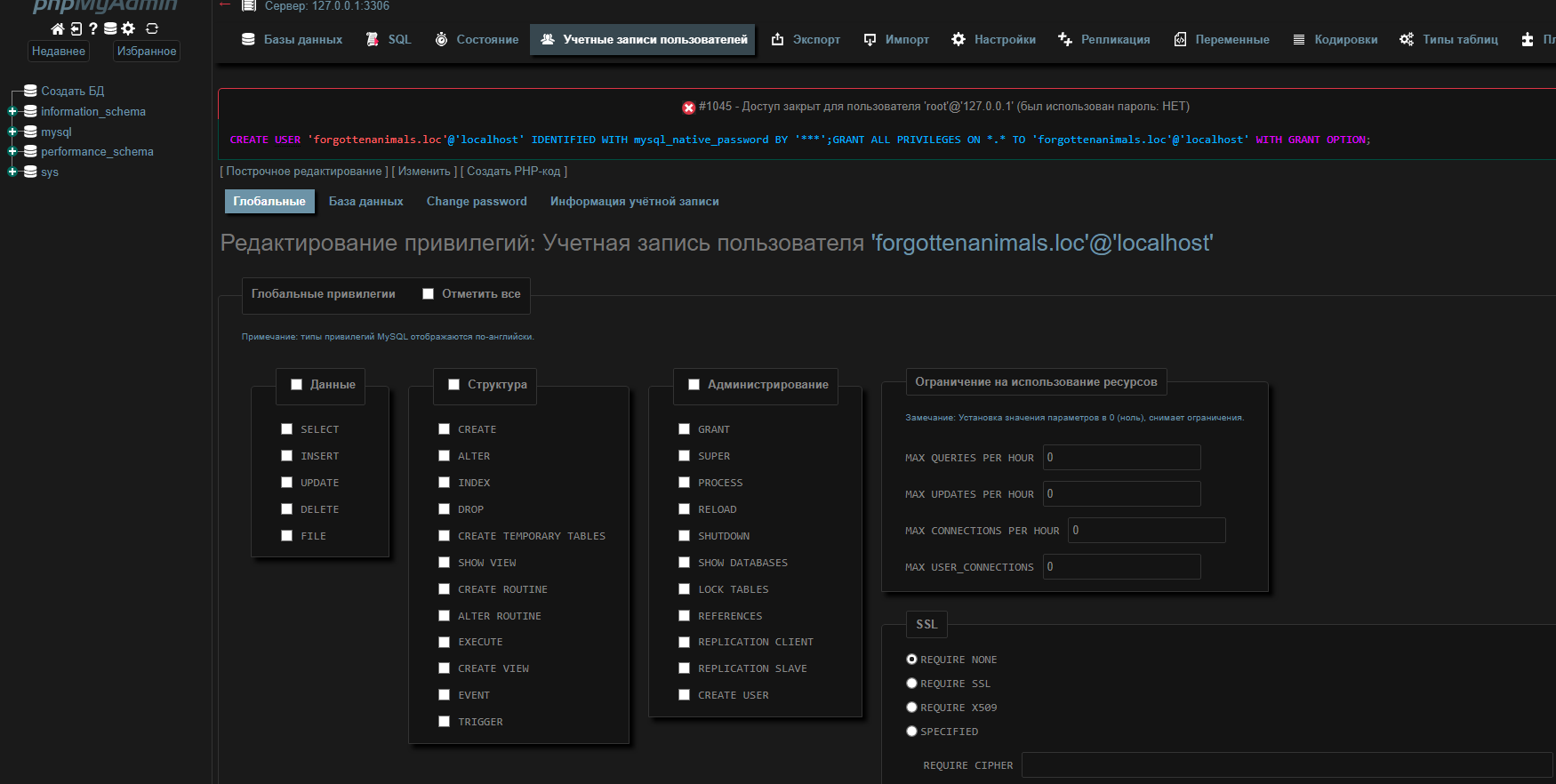
Task: Expand the sys database tree node
Action: [x=12, y=172]
